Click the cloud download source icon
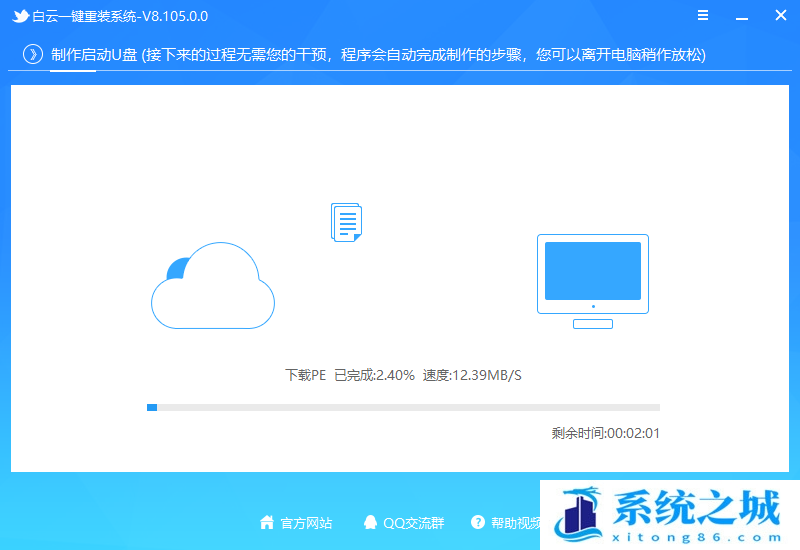Viewport: 800px width, 550px height. pos(213,285)
